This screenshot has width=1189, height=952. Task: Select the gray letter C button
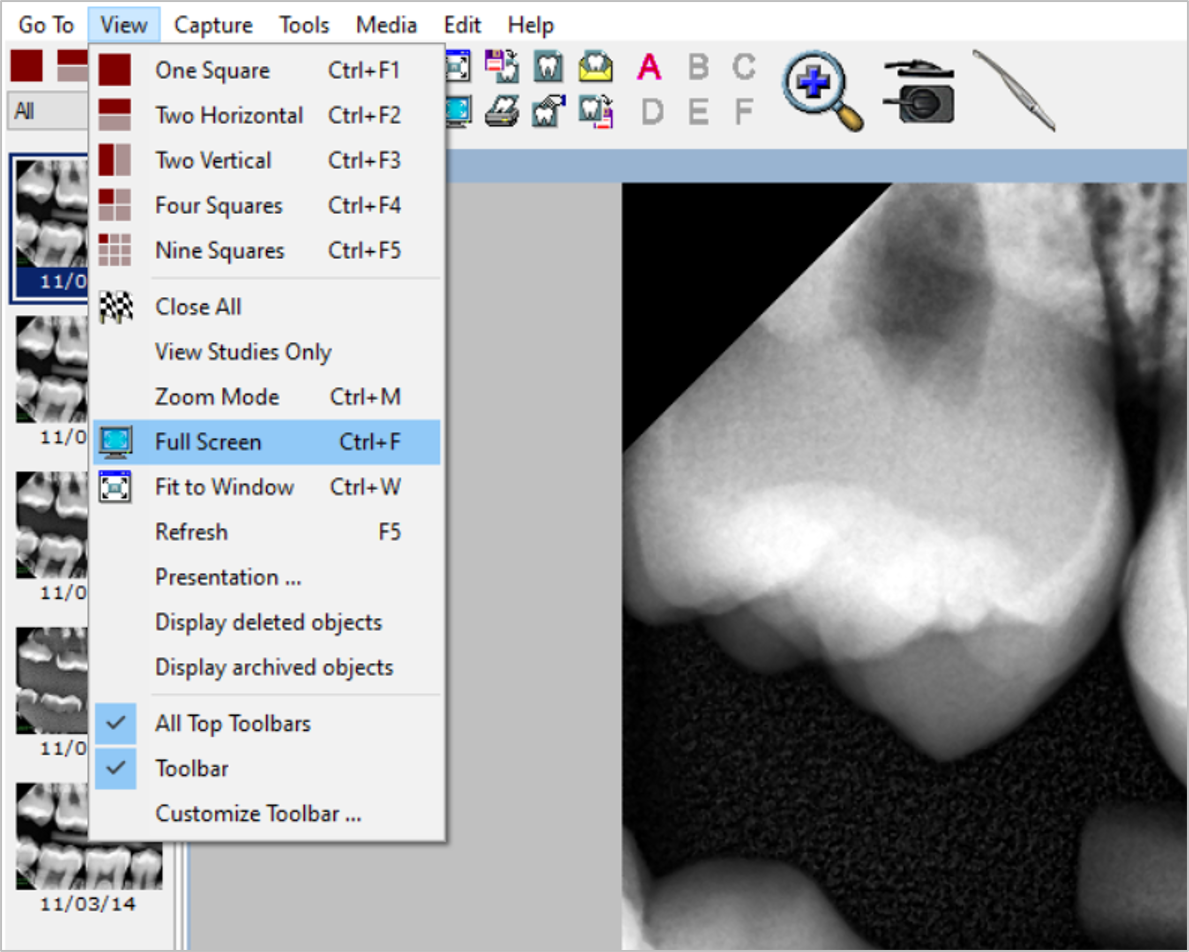(x=744, y=67)
